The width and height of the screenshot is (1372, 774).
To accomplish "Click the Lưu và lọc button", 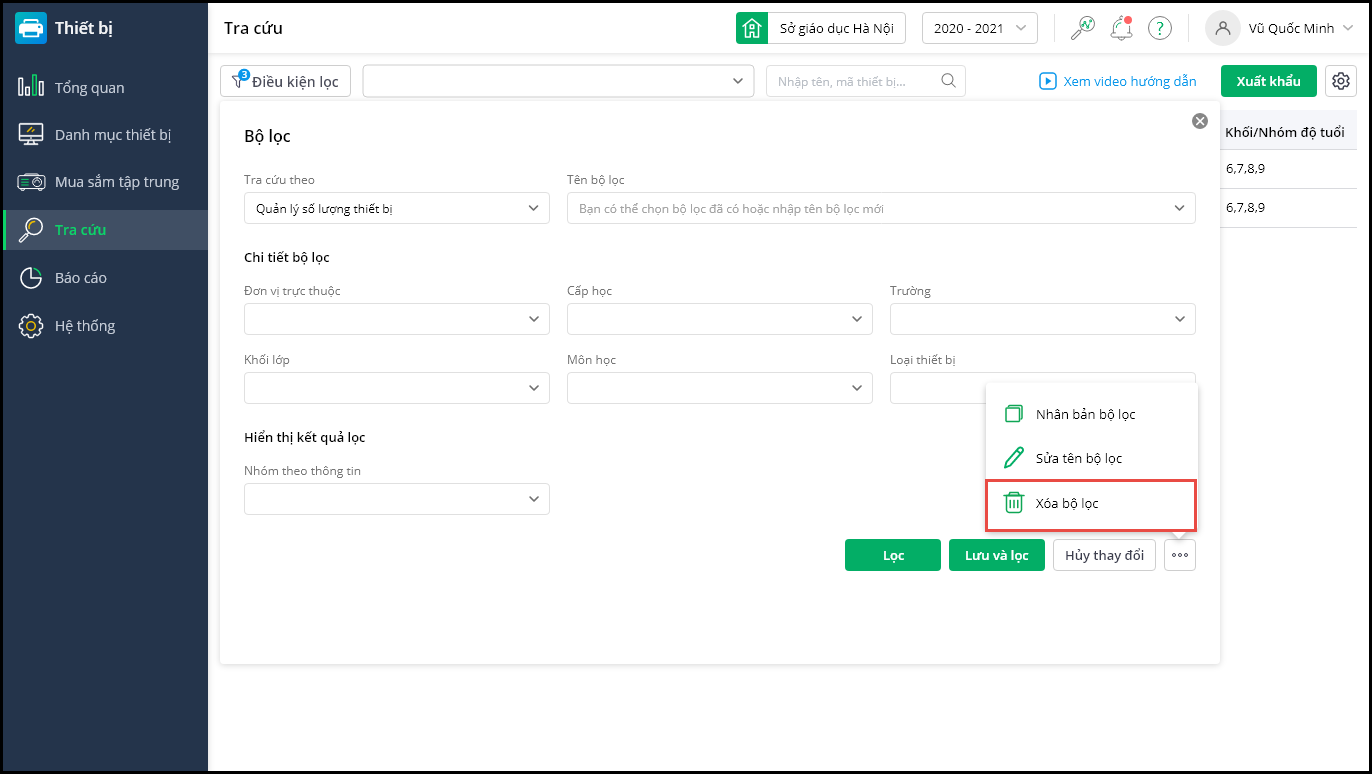I will [x=996, y=555].
